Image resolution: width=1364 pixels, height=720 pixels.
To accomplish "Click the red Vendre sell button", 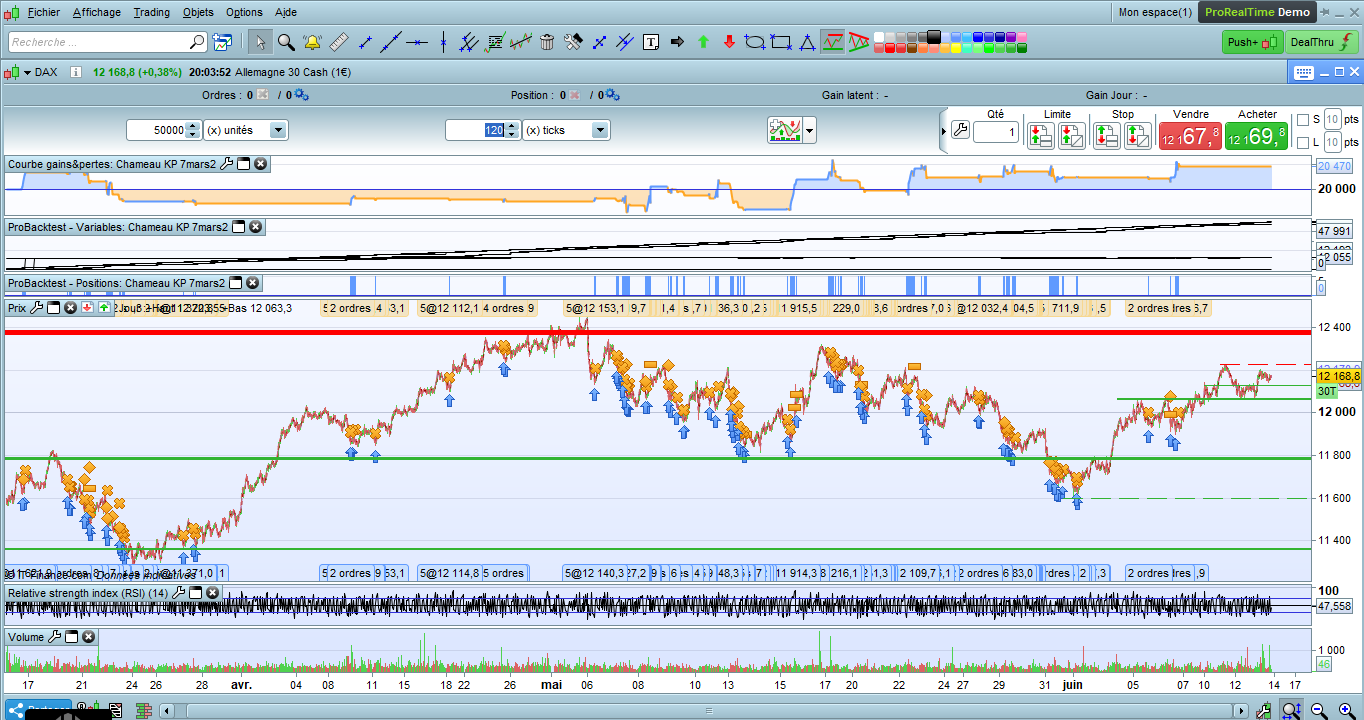I will tap(1190, 136).
